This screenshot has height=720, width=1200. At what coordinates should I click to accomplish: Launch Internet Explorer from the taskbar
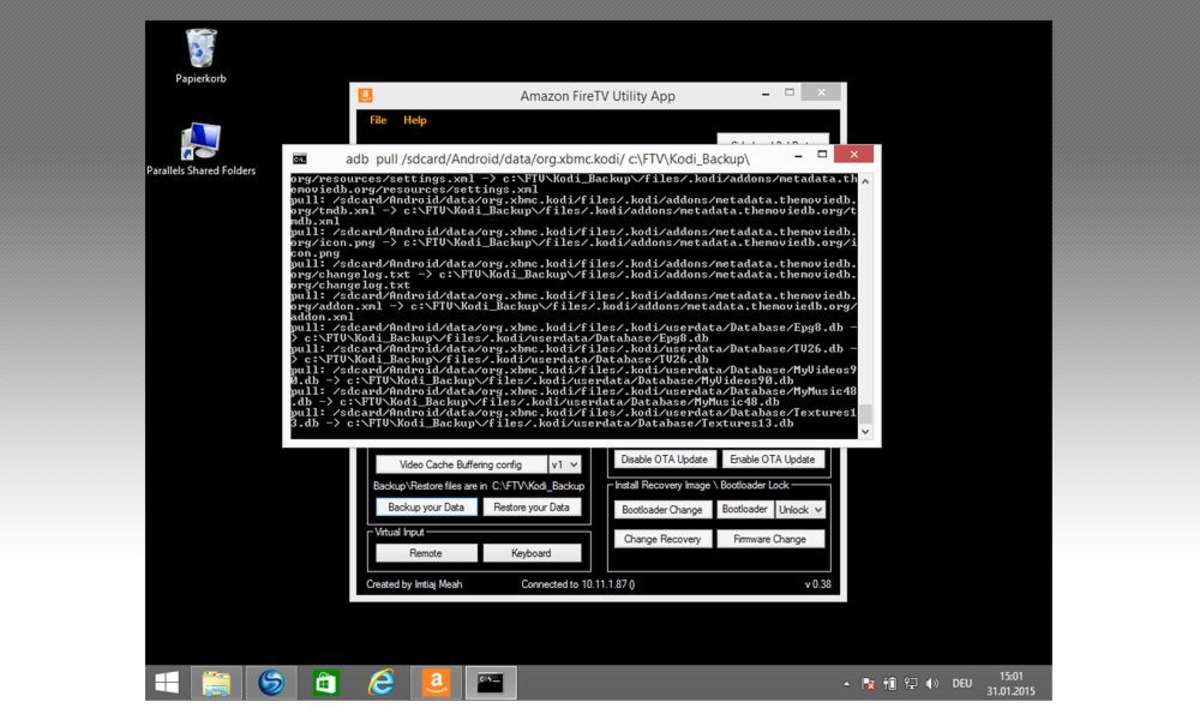click(380, 683)
